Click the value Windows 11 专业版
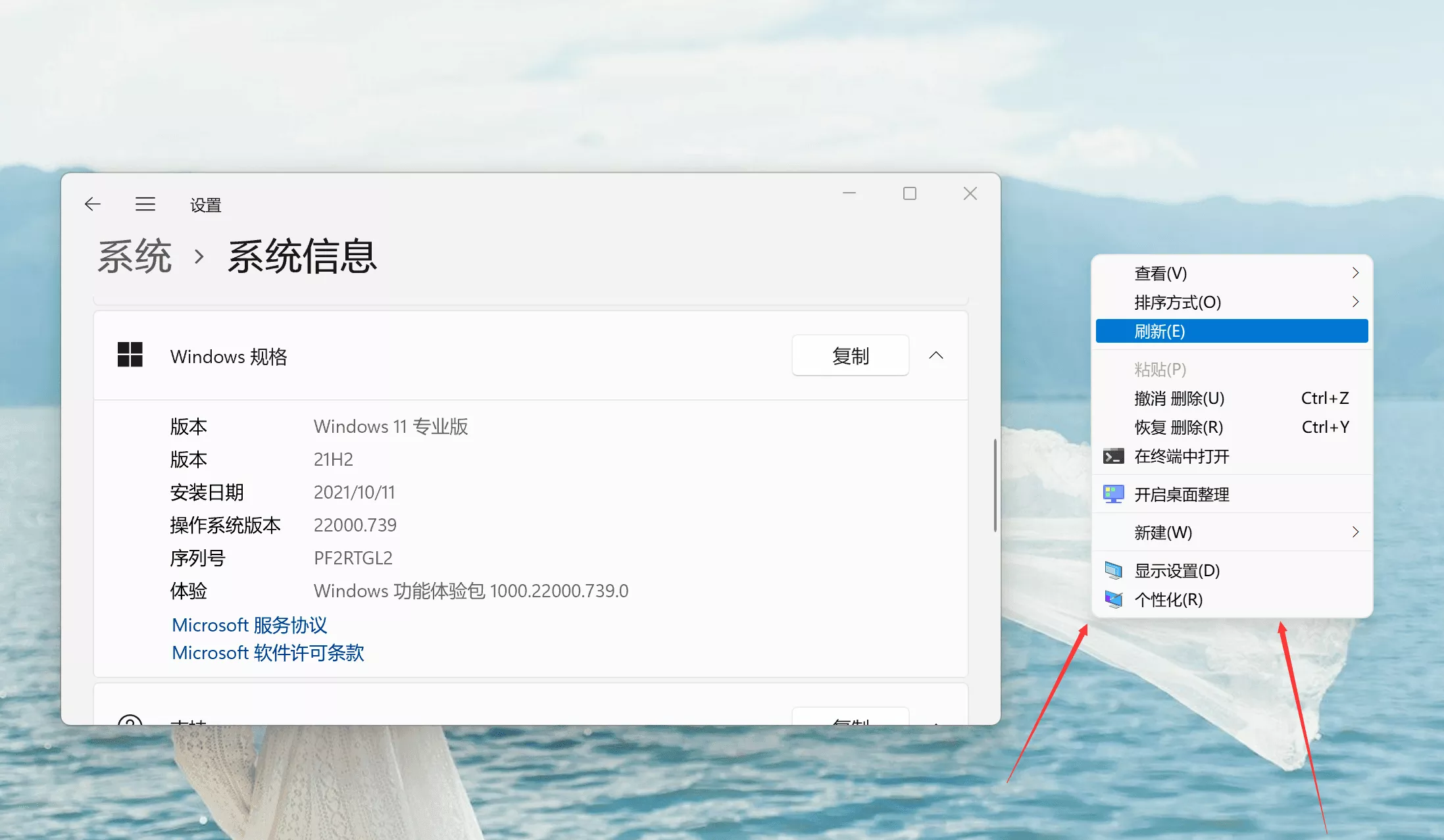1444x840 pixels. [391, 426]
